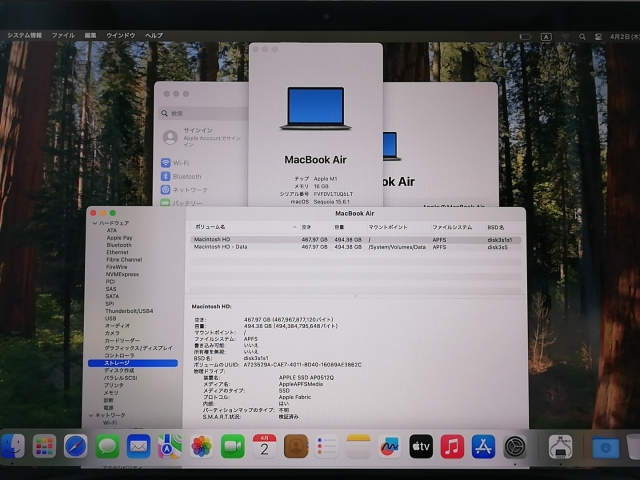Click サインイン Apple Account in Settings
The image size is (640, 480).
[203, 137]
